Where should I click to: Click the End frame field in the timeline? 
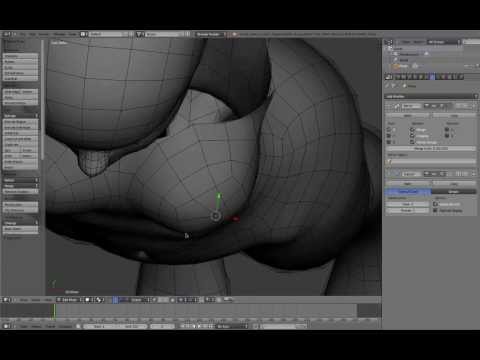point(131,326)
